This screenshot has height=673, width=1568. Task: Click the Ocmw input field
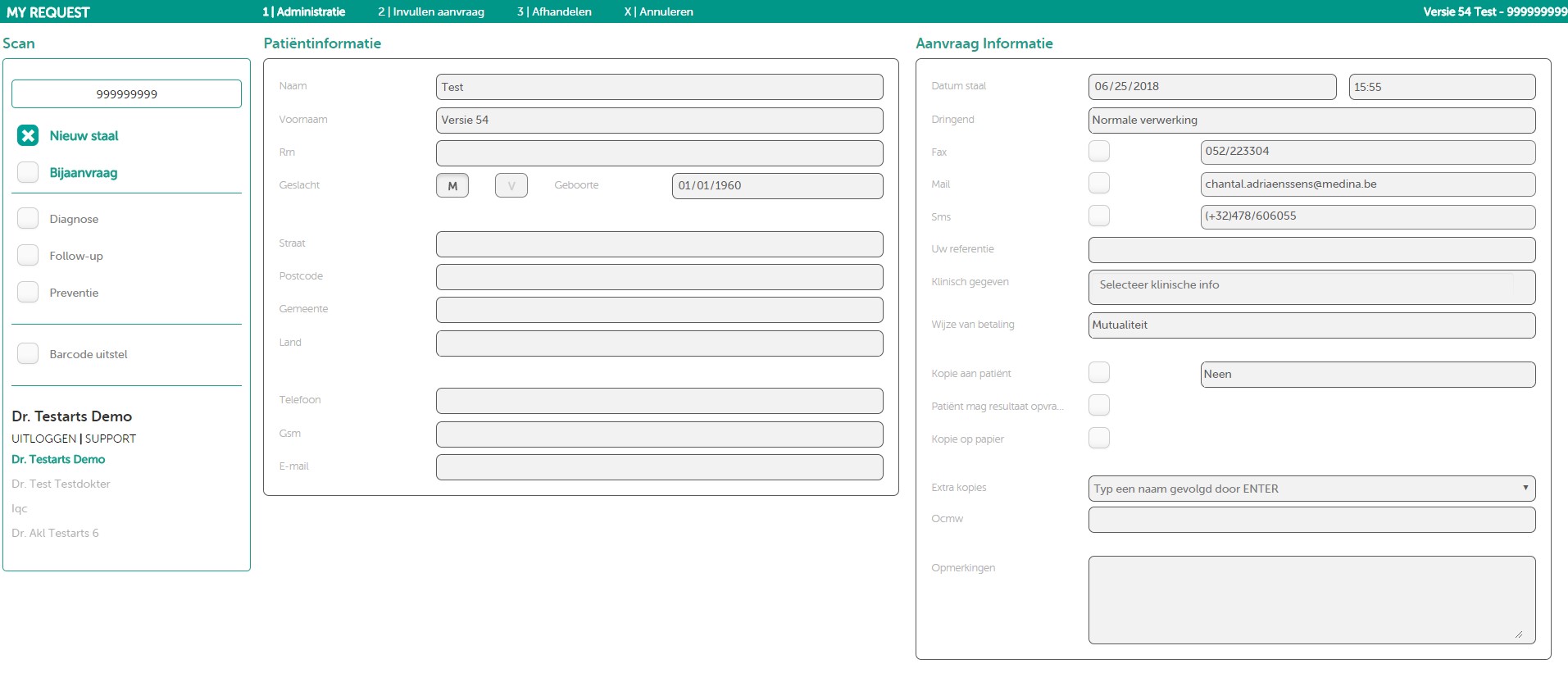[x=1312, y=520]
